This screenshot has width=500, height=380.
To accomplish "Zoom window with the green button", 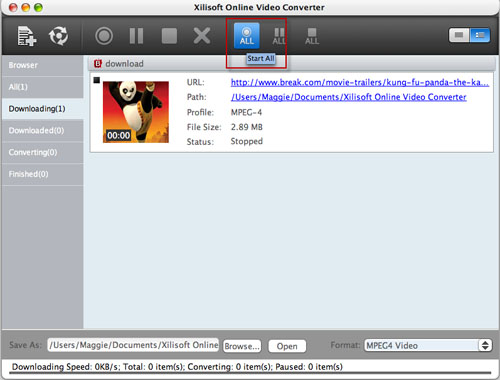I will tap(38, 7).
